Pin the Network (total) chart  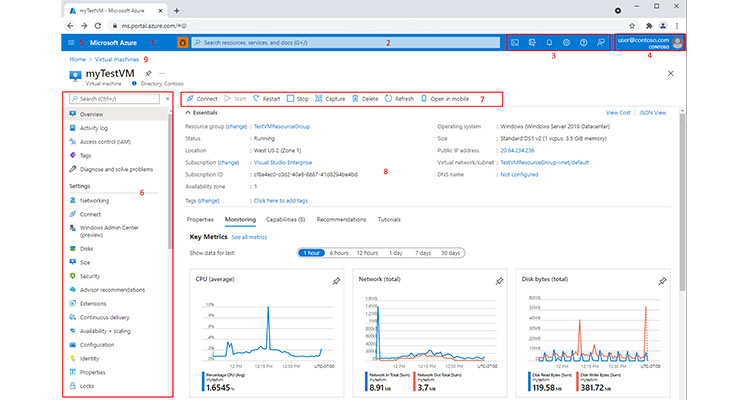[x=499, y=281]
